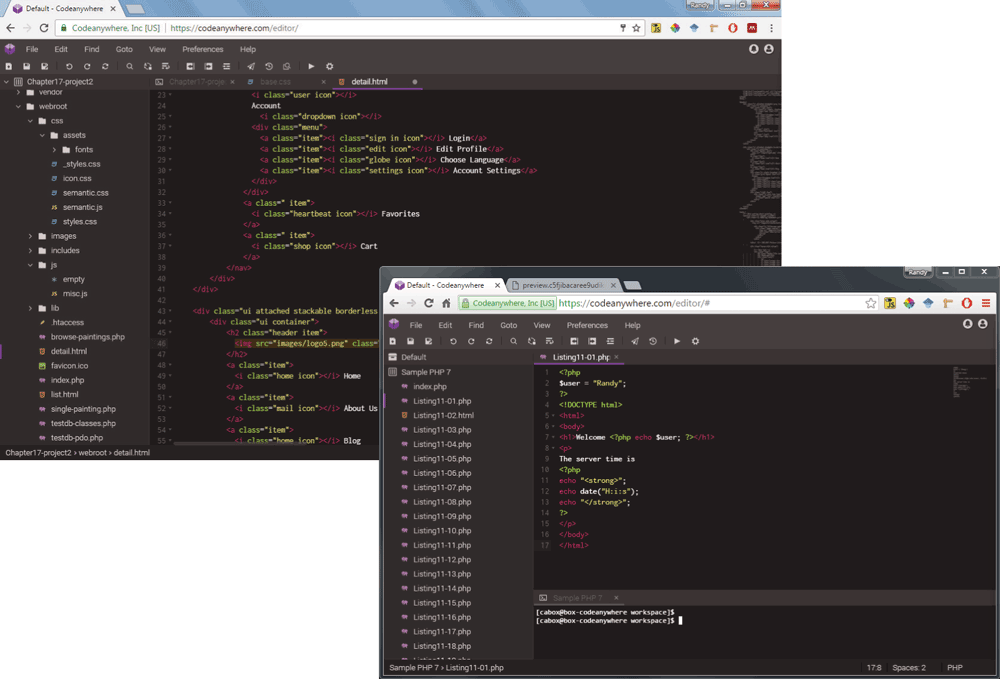Click the save icon in front editor toolbar

410,341
